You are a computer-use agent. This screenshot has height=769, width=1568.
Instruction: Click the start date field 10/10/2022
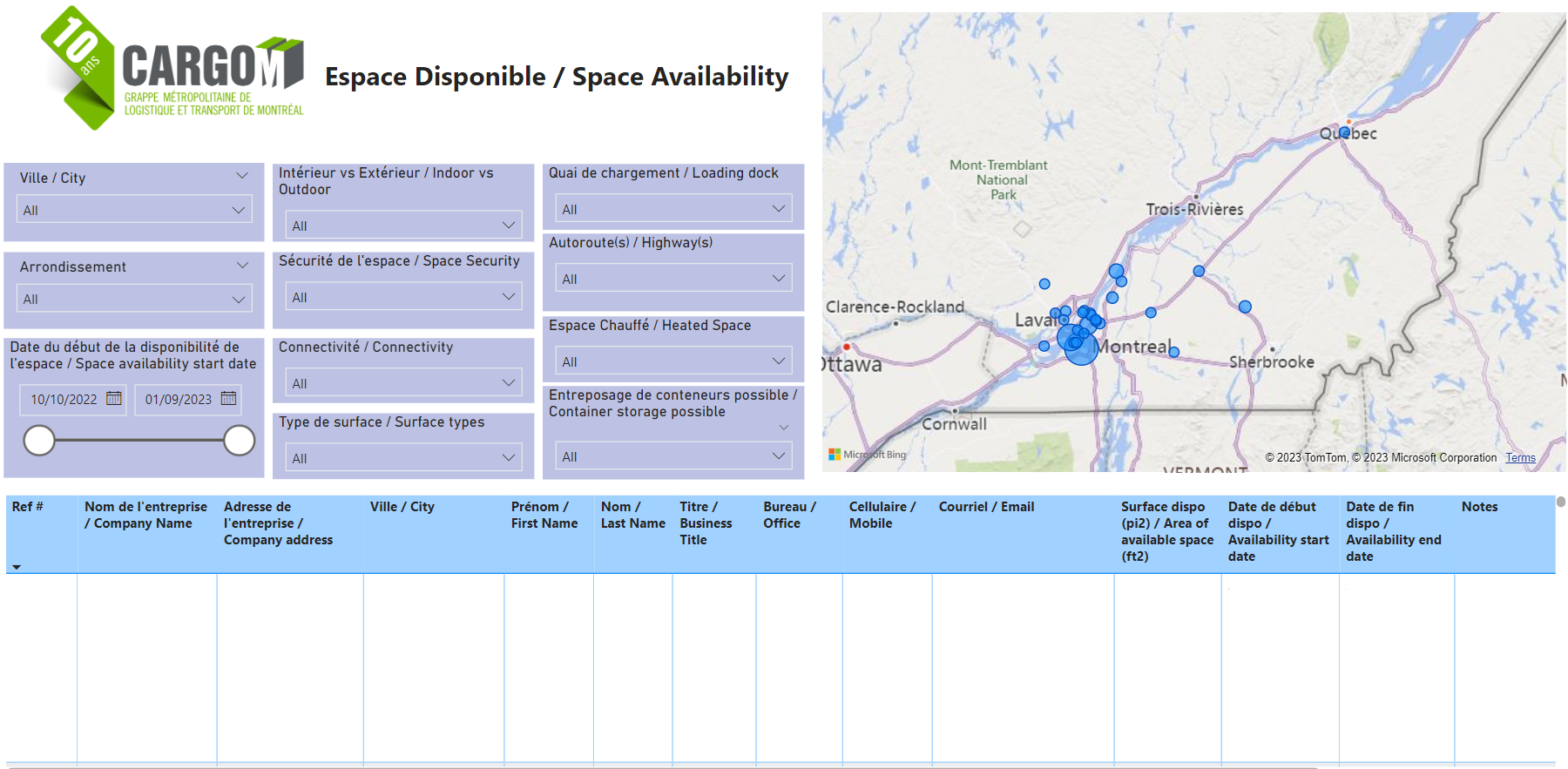click(x=64, y=400)
